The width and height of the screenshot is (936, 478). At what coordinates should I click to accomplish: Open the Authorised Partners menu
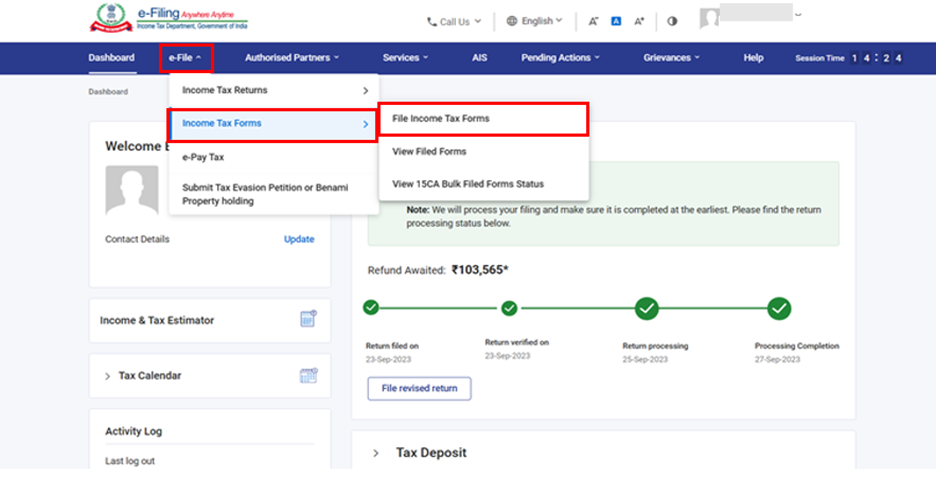(x=291, y=58)
